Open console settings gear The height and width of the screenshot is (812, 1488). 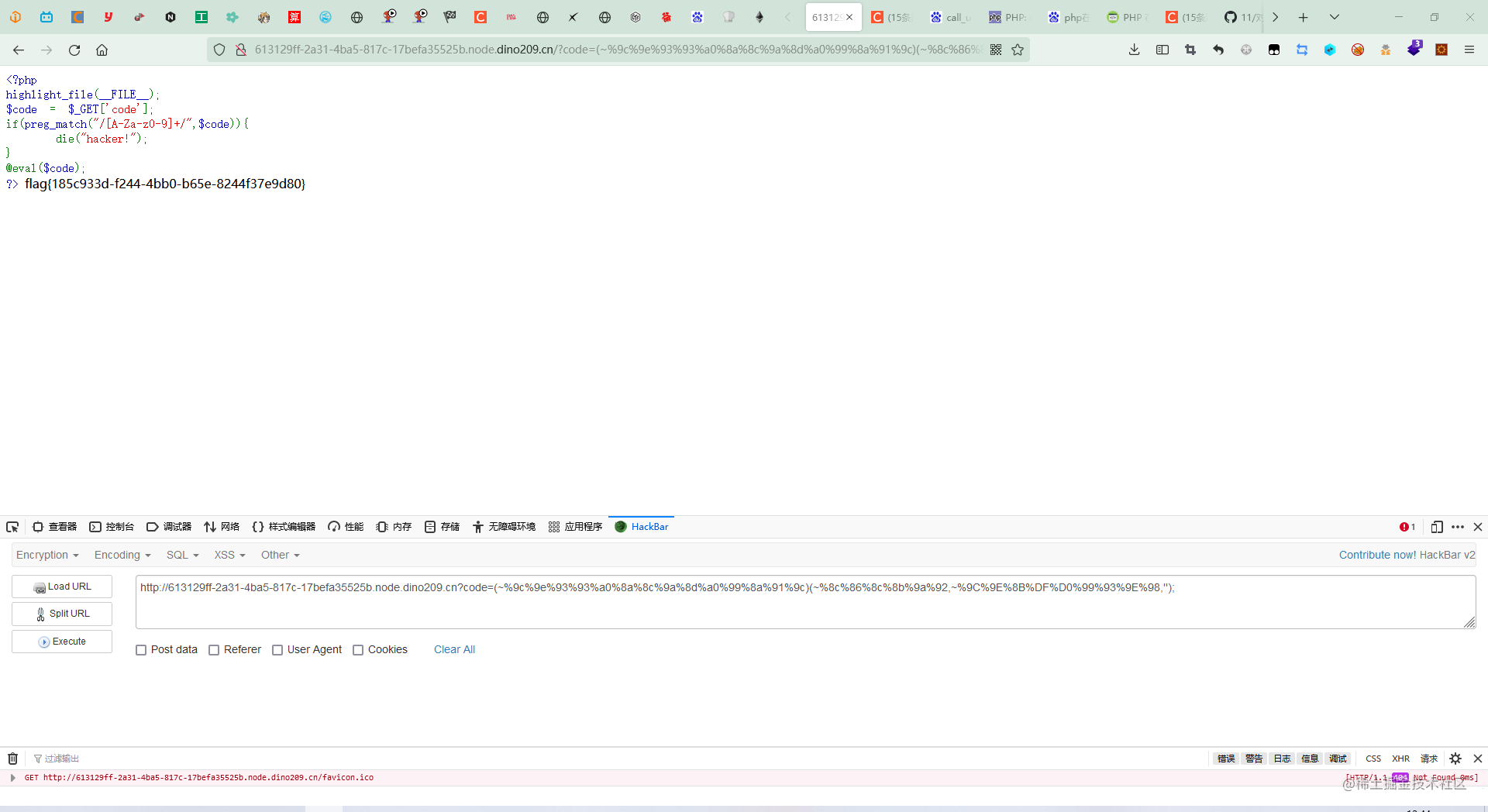(1455, 759)
